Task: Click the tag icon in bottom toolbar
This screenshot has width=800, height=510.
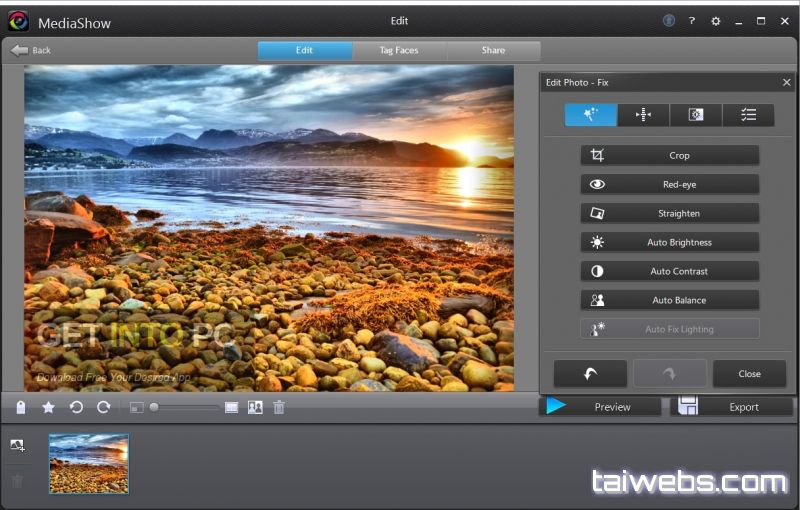Action: [x=20, y=407]
